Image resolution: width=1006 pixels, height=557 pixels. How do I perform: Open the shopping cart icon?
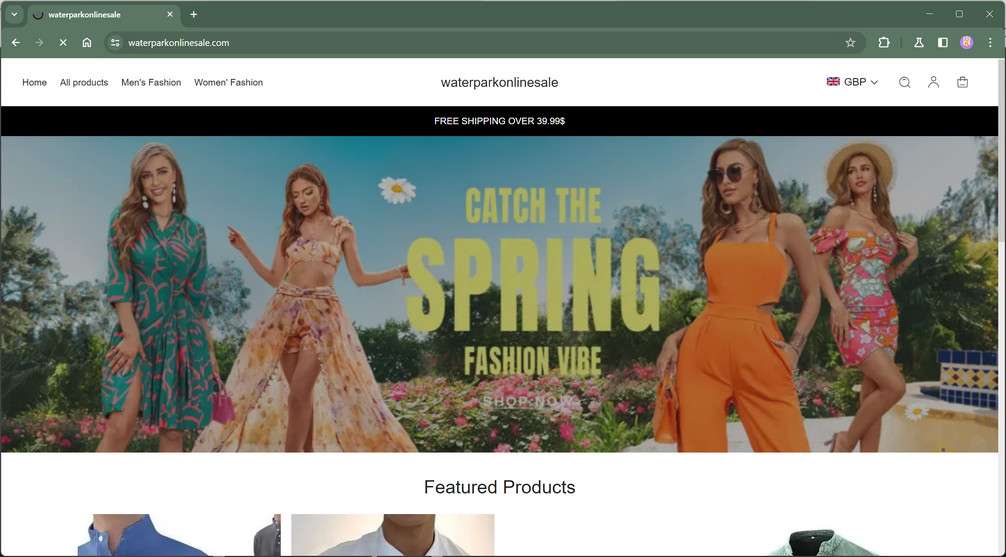tap(962, 82)
